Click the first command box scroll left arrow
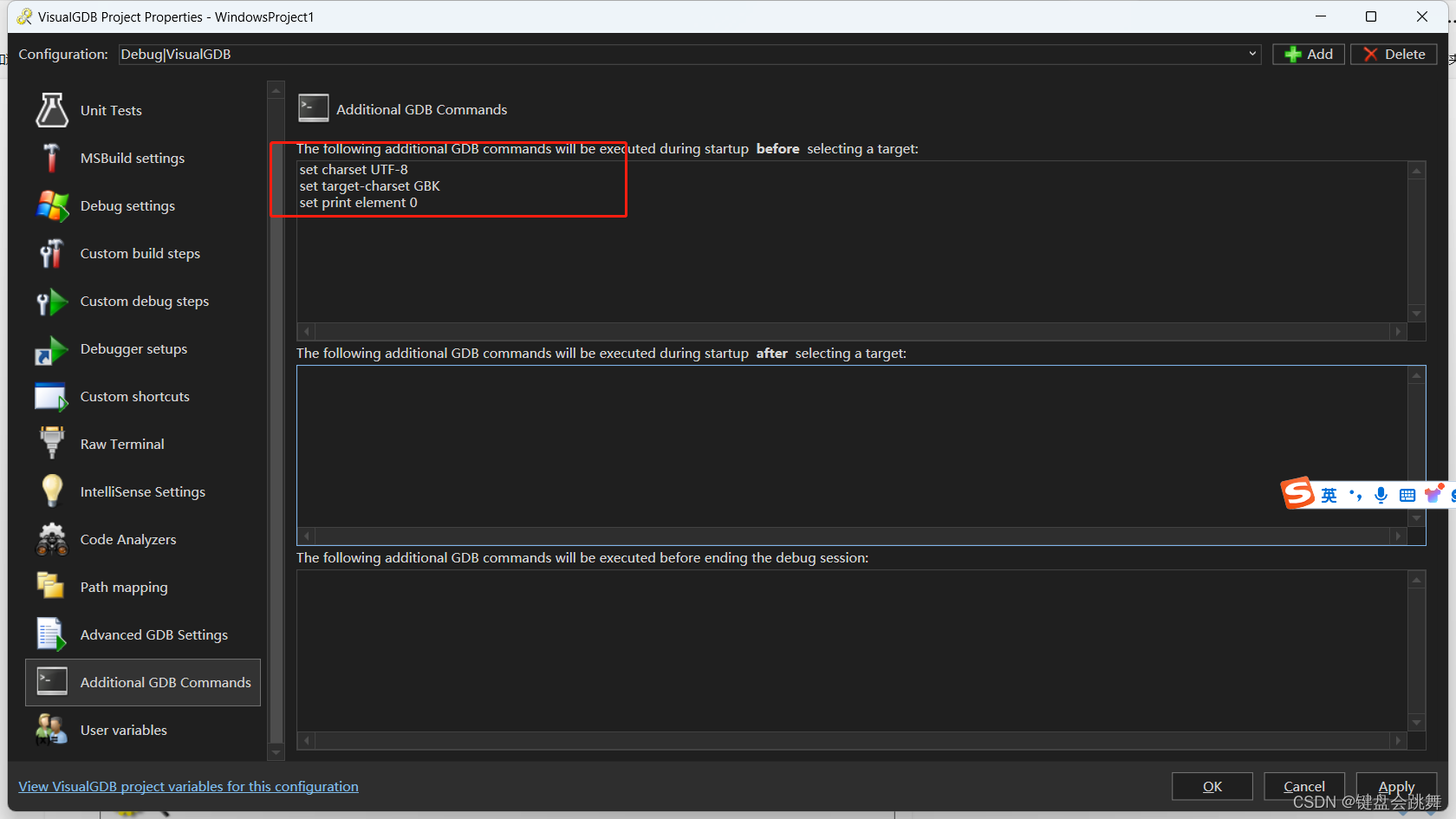This screenshot has height=819, width=1456. coord(307,331)
